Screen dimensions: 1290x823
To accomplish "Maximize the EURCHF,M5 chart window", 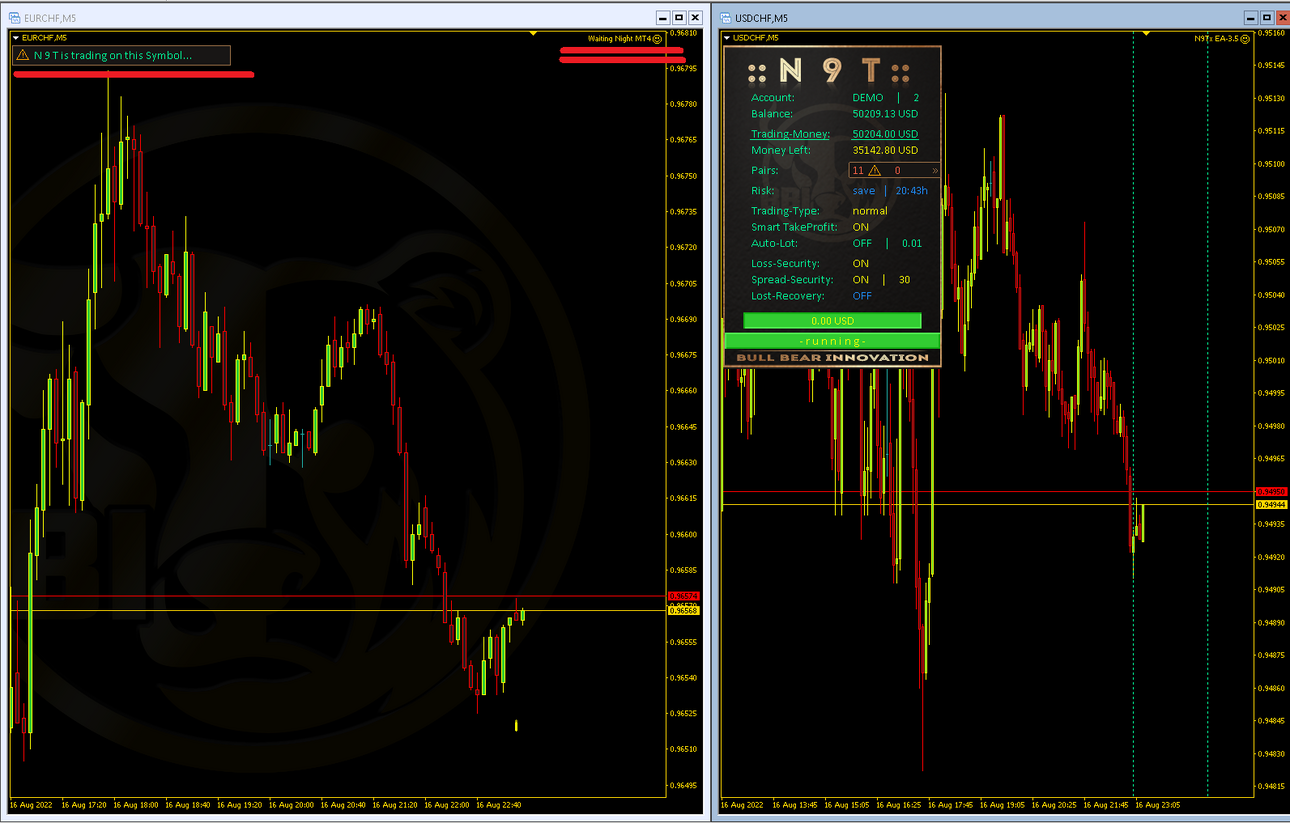I will (x=679, y=18).
